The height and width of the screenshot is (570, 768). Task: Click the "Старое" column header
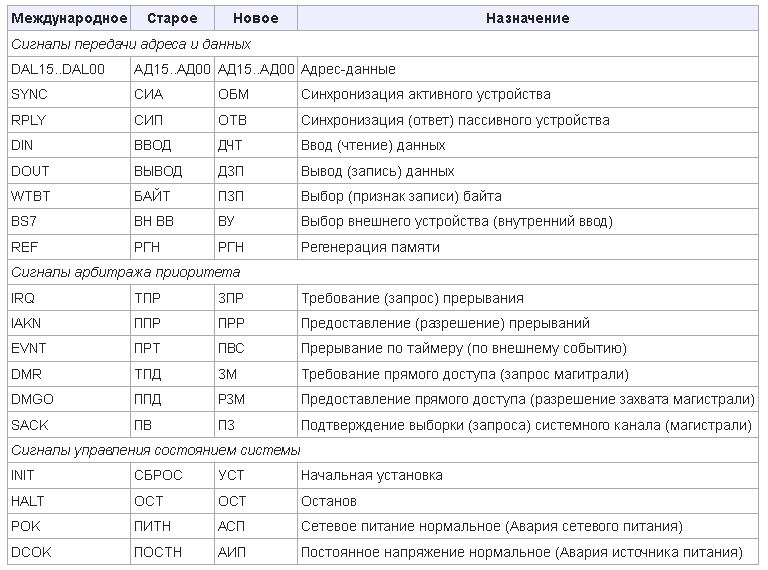pyautogui.click(x=171, y=19)
